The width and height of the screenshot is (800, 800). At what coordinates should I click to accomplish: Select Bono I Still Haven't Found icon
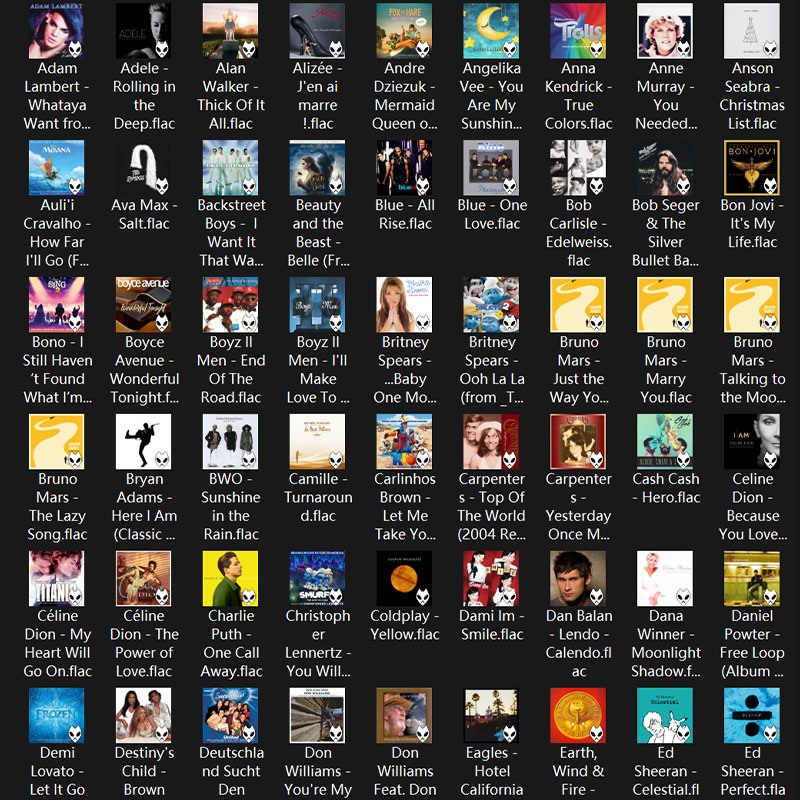click(x=57, y=305)
